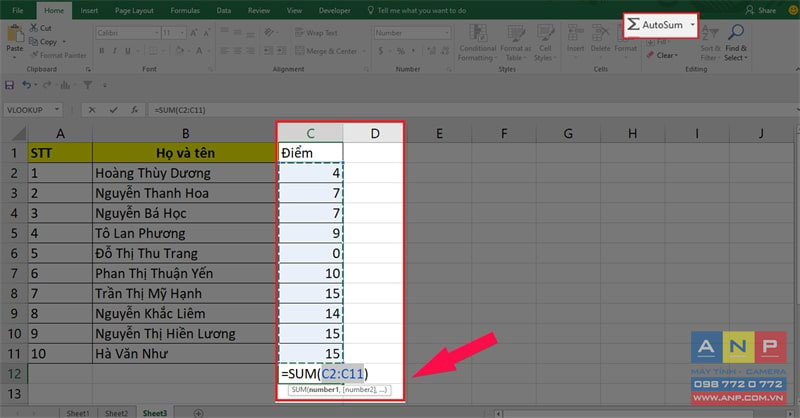Viewport: 800px width, 418px height.
Task: Click the Copy button
Action: pos(43,42)
